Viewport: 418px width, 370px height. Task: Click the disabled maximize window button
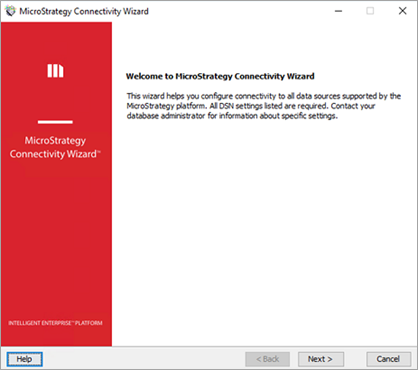pyautogui.click(x=370, y=11)
